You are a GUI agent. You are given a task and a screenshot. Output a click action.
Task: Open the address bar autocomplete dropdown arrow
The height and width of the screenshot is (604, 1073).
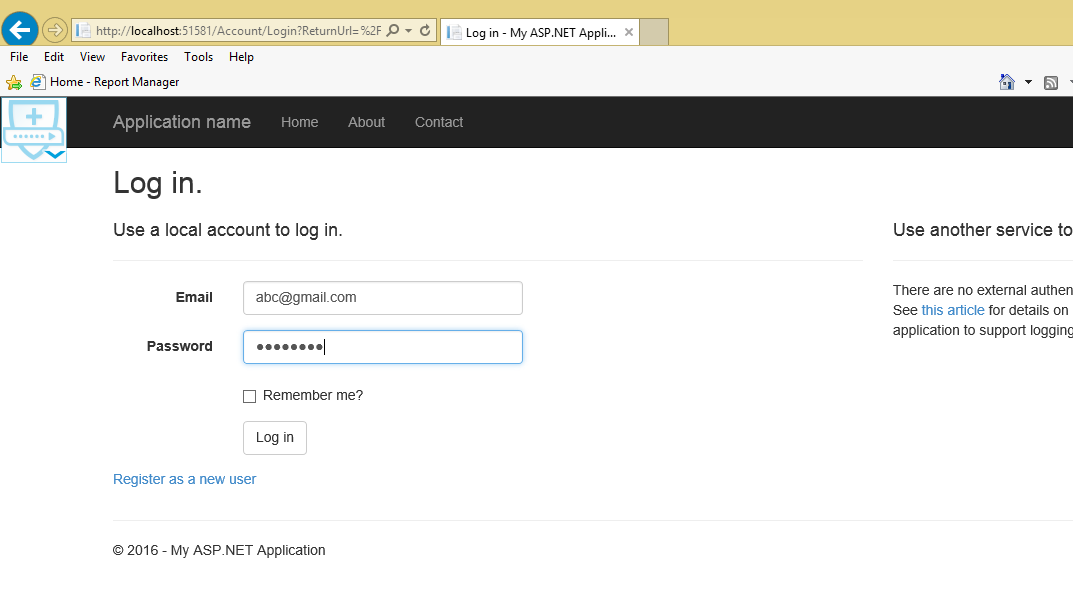[x=409, y=31]
